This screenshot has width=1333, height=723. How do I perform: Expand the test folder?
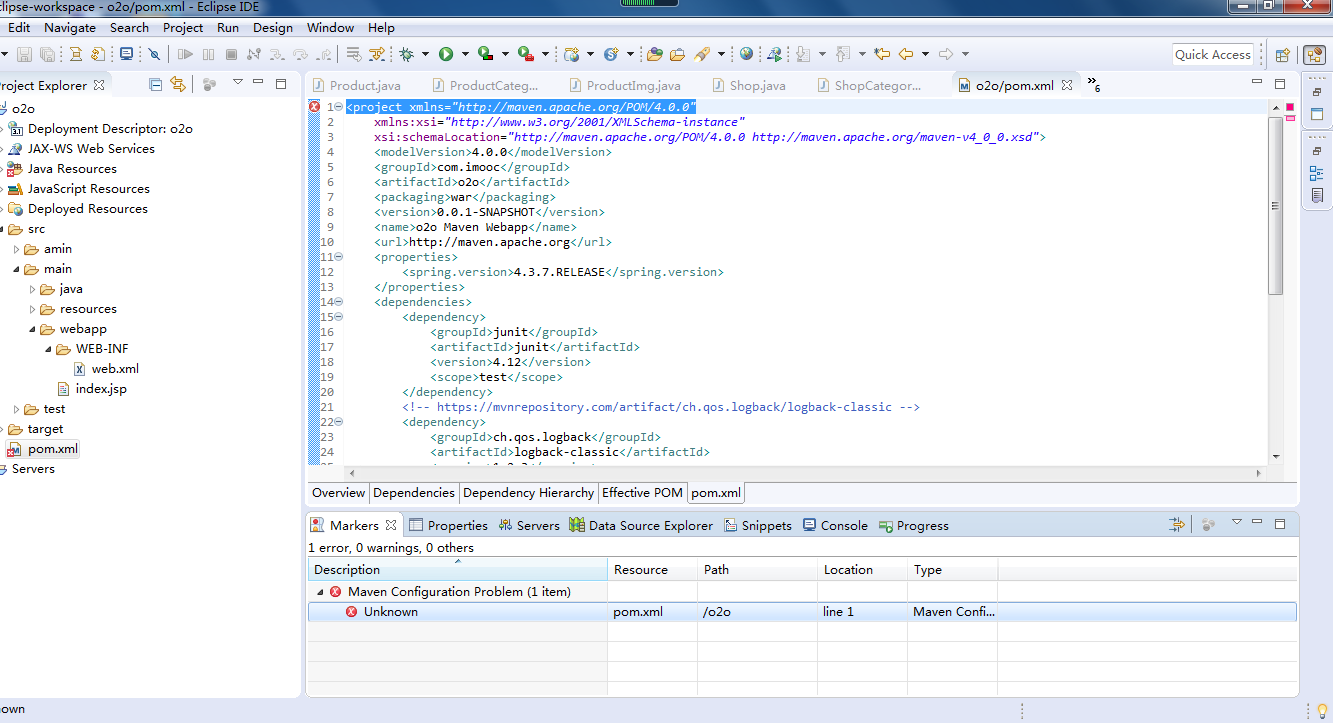(16, 409)
